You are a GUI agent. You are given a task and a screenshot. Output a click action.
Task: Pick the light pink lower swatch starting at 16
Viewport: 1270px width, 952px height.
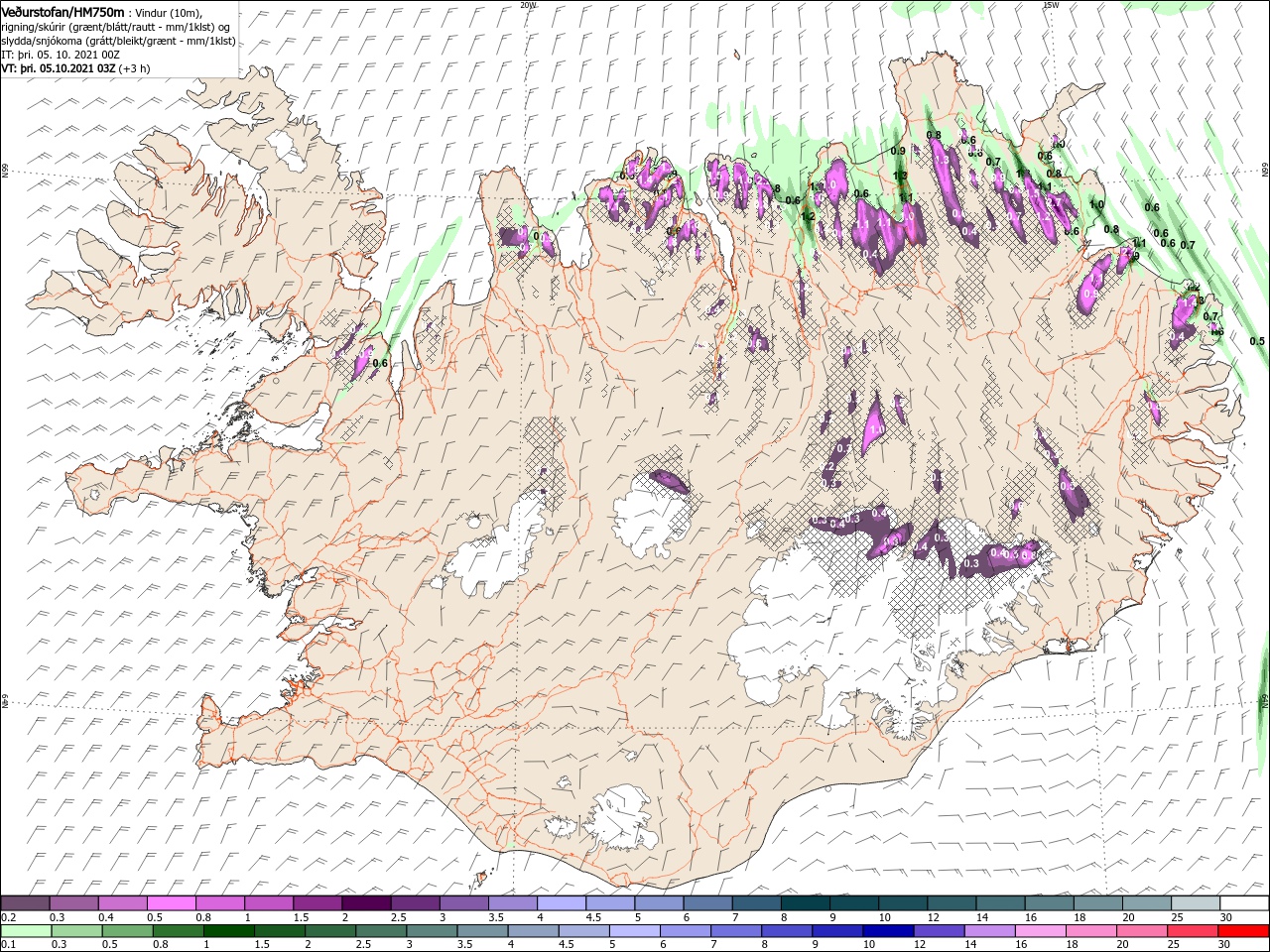click(1040, 931)
